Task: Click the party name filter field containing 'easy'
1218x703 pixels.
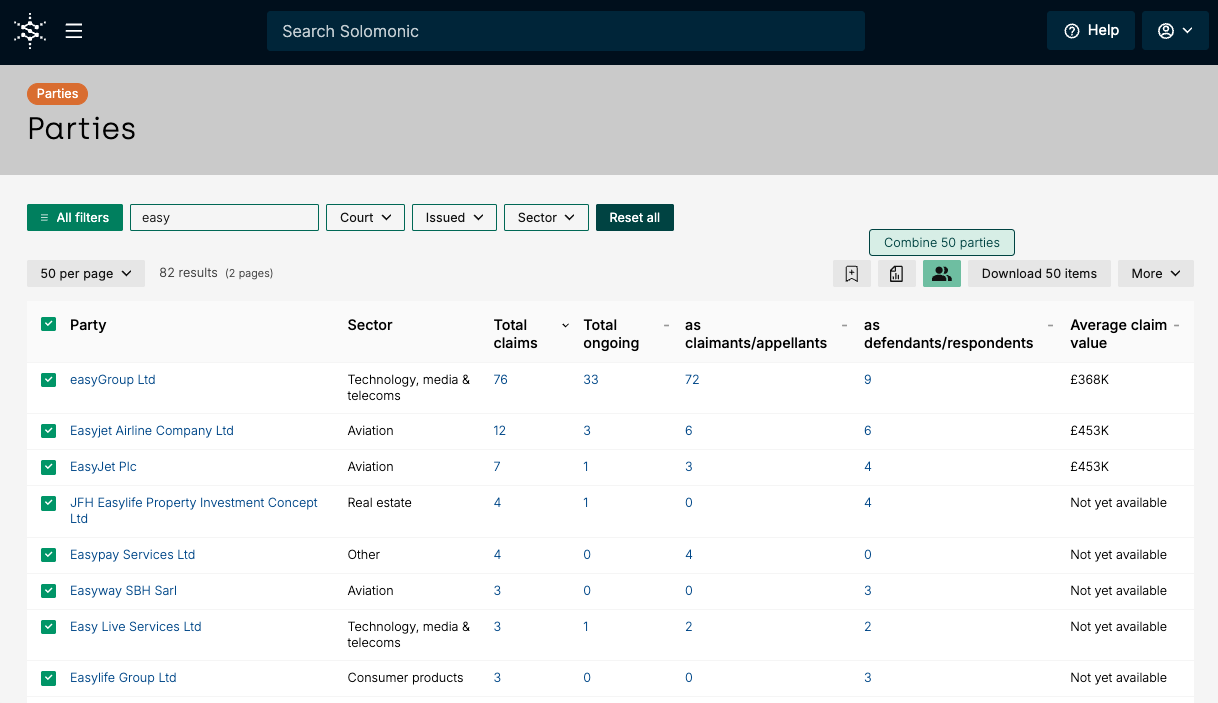Action: [x=224, y=218]
